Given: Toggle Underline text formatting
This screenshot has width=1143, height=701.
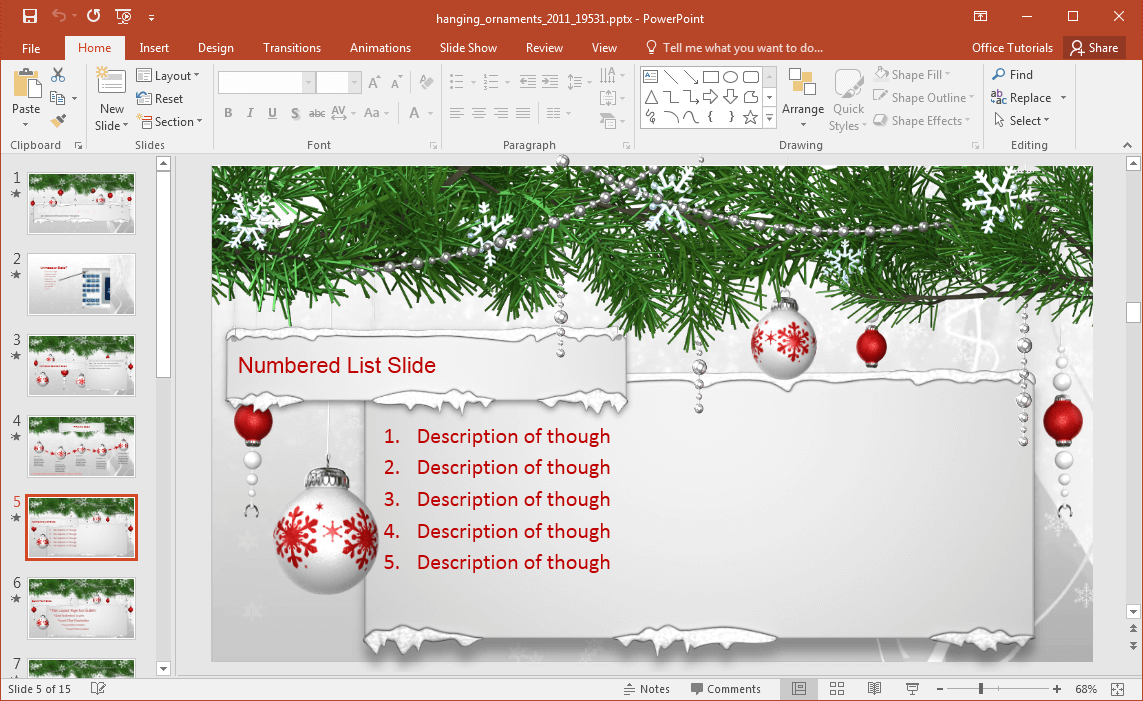Looking at the screenshot, I should click(272, 113).
